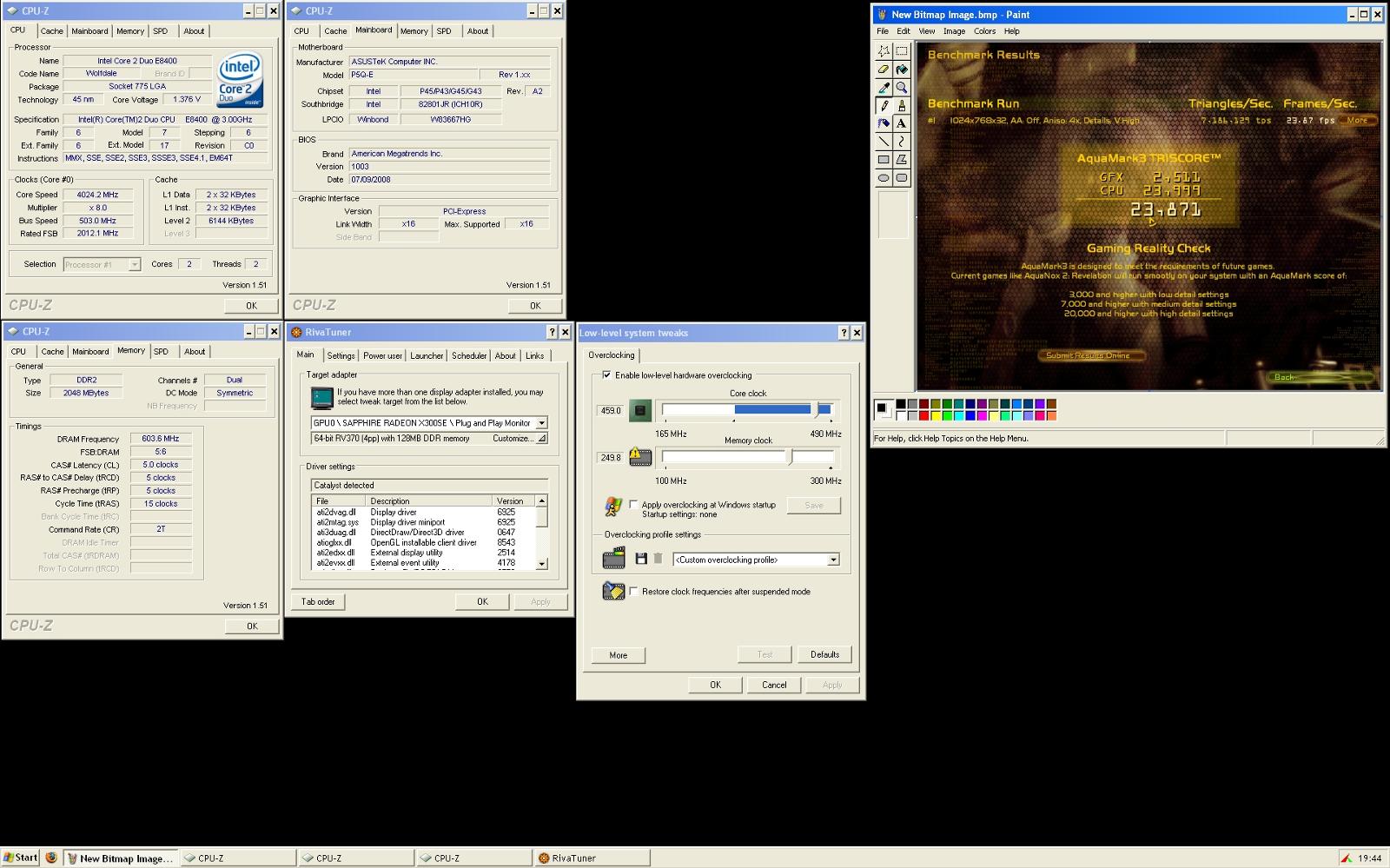Screen dimensions: 1390x868
Task: Click the Core clock slider handle
Action: (x=817, y=409)
